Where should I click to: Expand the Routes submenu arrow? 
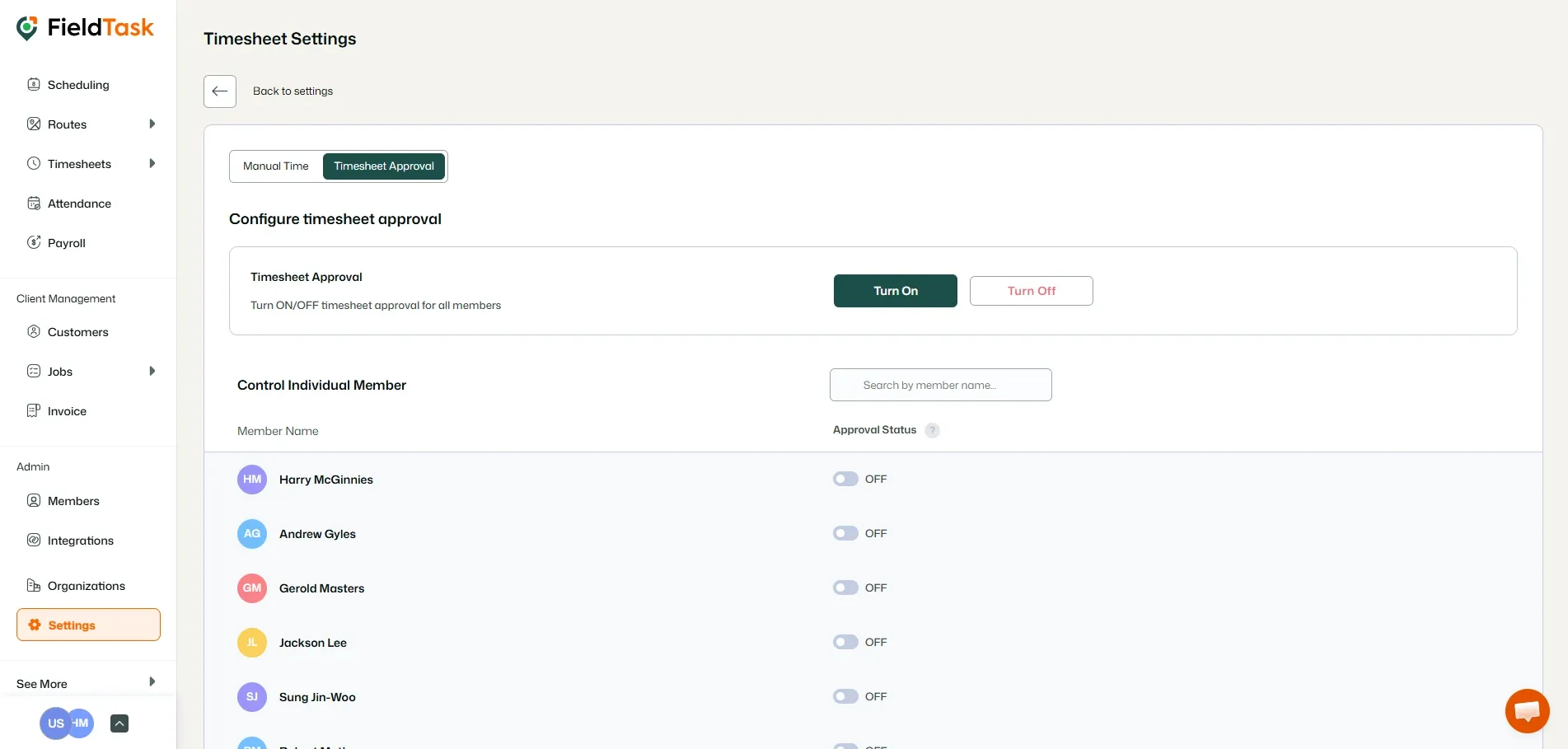[x=152, y=124]
